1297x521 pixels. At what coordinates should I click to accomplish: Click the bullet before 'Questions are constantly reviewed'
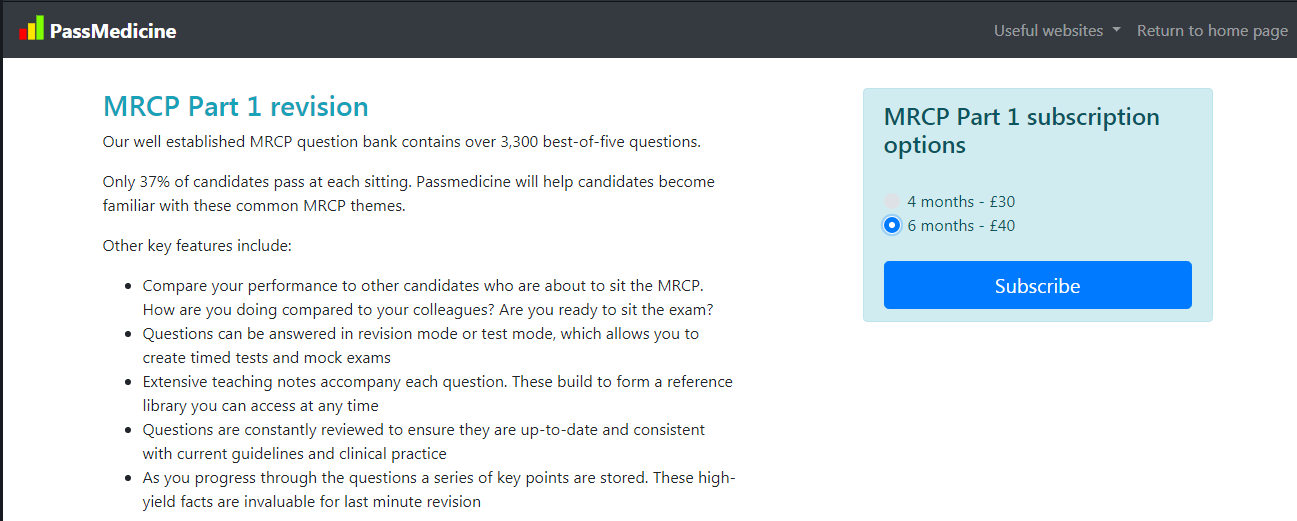tap(128, 430)
